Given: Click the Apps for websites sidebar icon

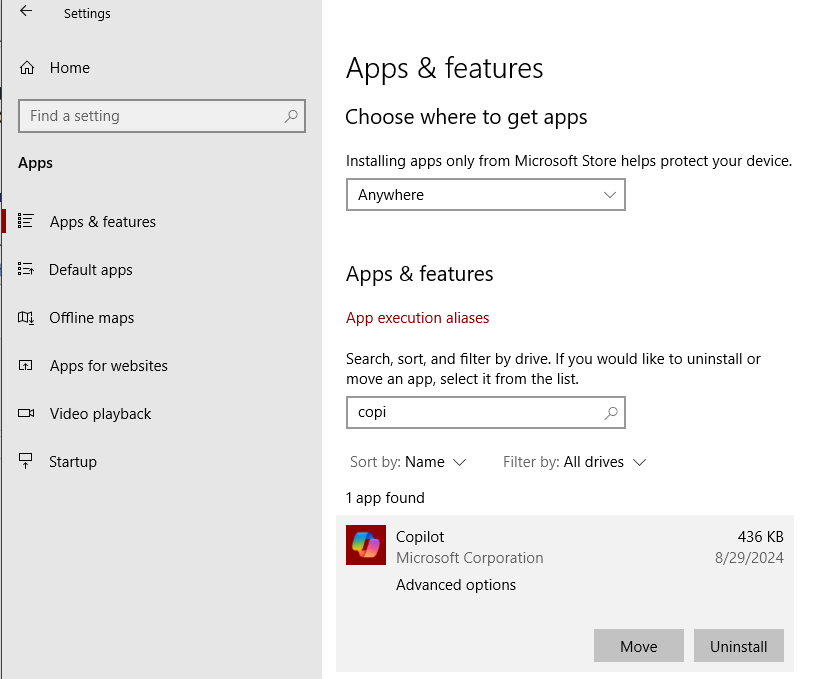Looking at the screenshot, I should tap(26, 365).
